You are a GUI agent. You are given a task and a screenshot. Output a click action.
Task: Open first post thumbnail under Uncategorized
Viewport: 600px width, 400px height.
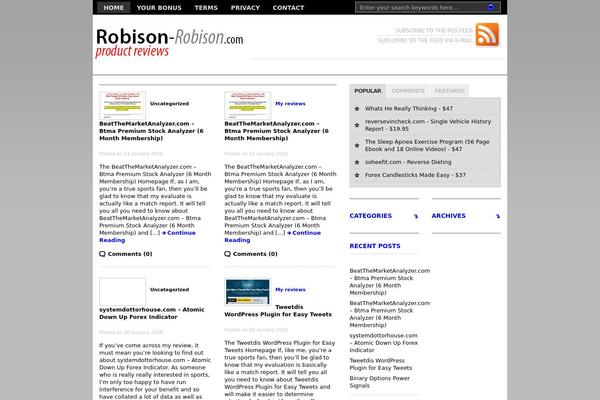coord(122,105)
